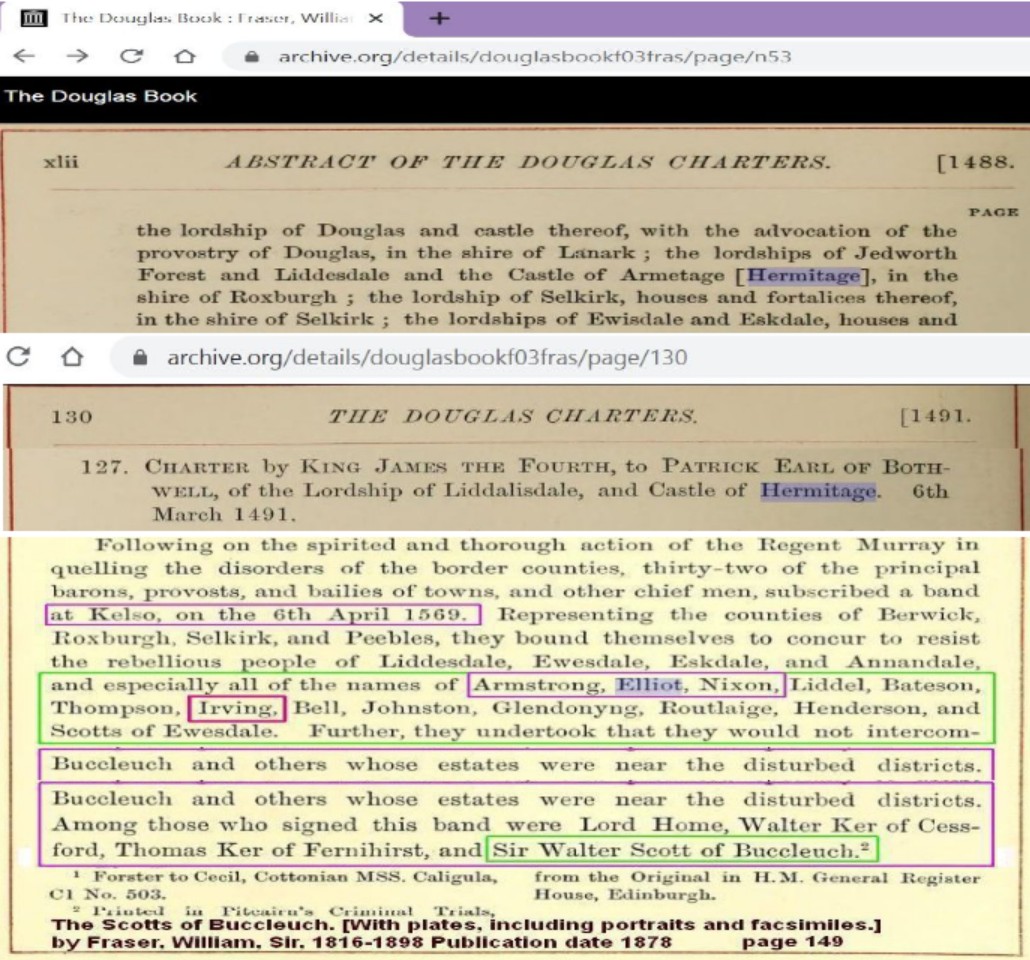
Task: Click the name Glendonyng in the list
Action: point(570,708)
